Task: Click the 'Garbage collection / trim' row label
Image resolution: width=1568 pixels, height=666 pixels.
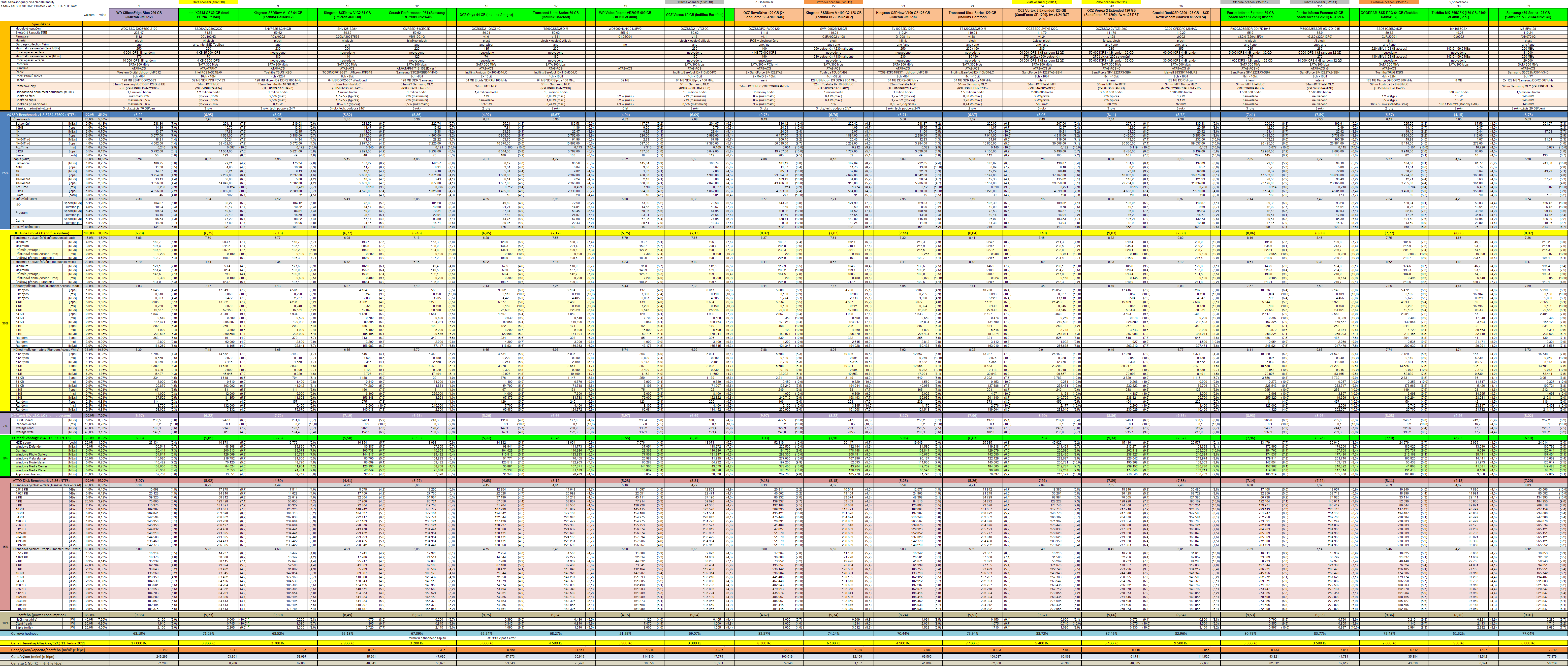Action: 32,44
